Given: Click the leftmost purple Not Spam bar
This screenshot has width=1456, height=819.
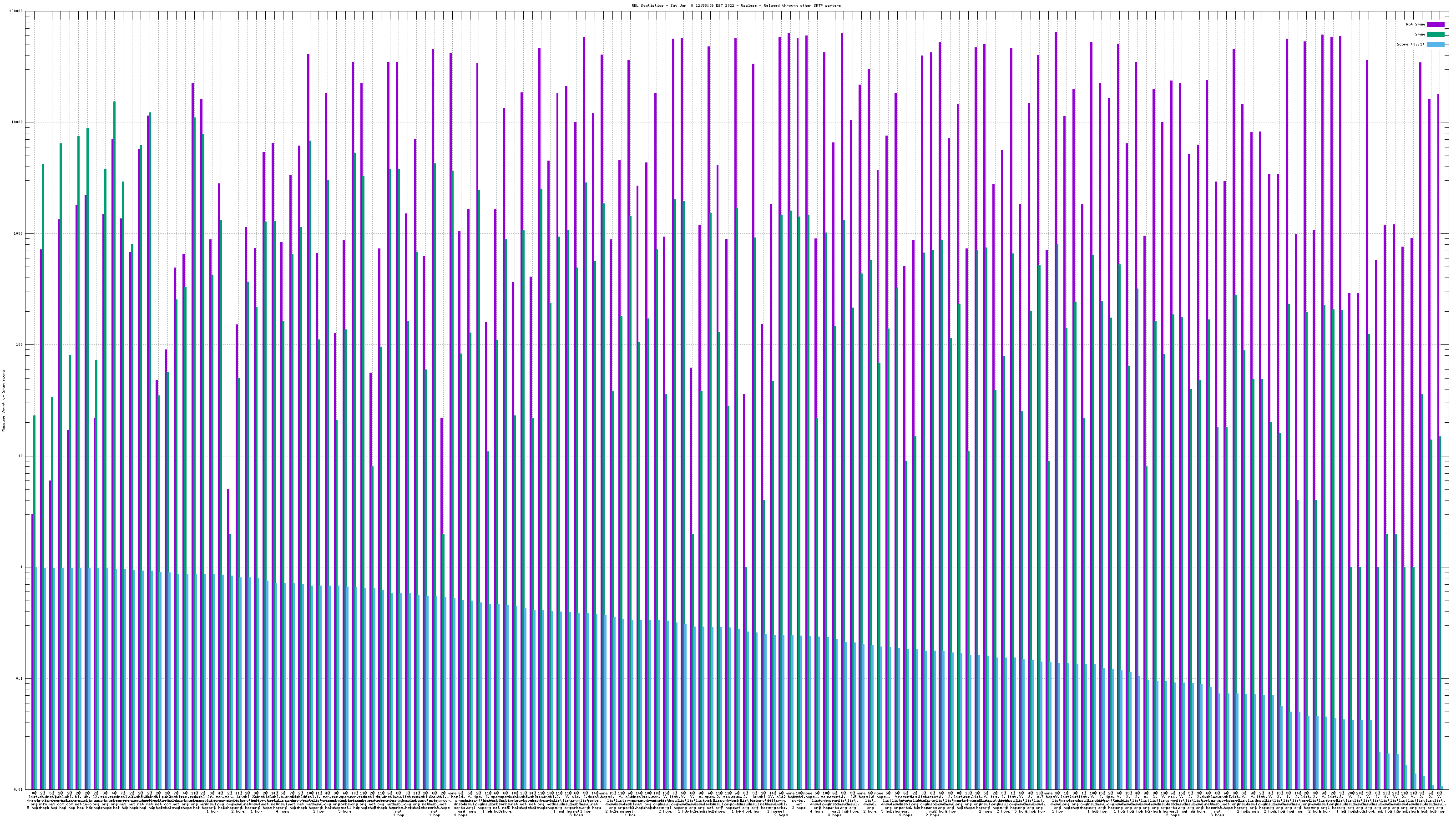Looking at the screenshot, I should pyautogui.click(x=32, y=650).
